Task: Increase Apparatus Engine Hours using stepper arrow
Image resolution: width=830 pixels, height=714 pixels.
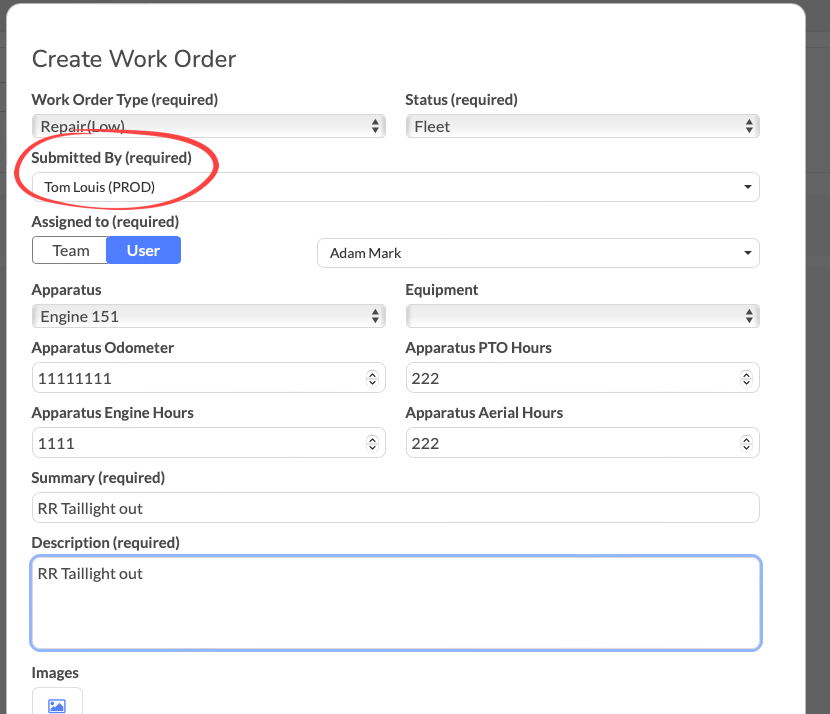Action: (373, 439)
